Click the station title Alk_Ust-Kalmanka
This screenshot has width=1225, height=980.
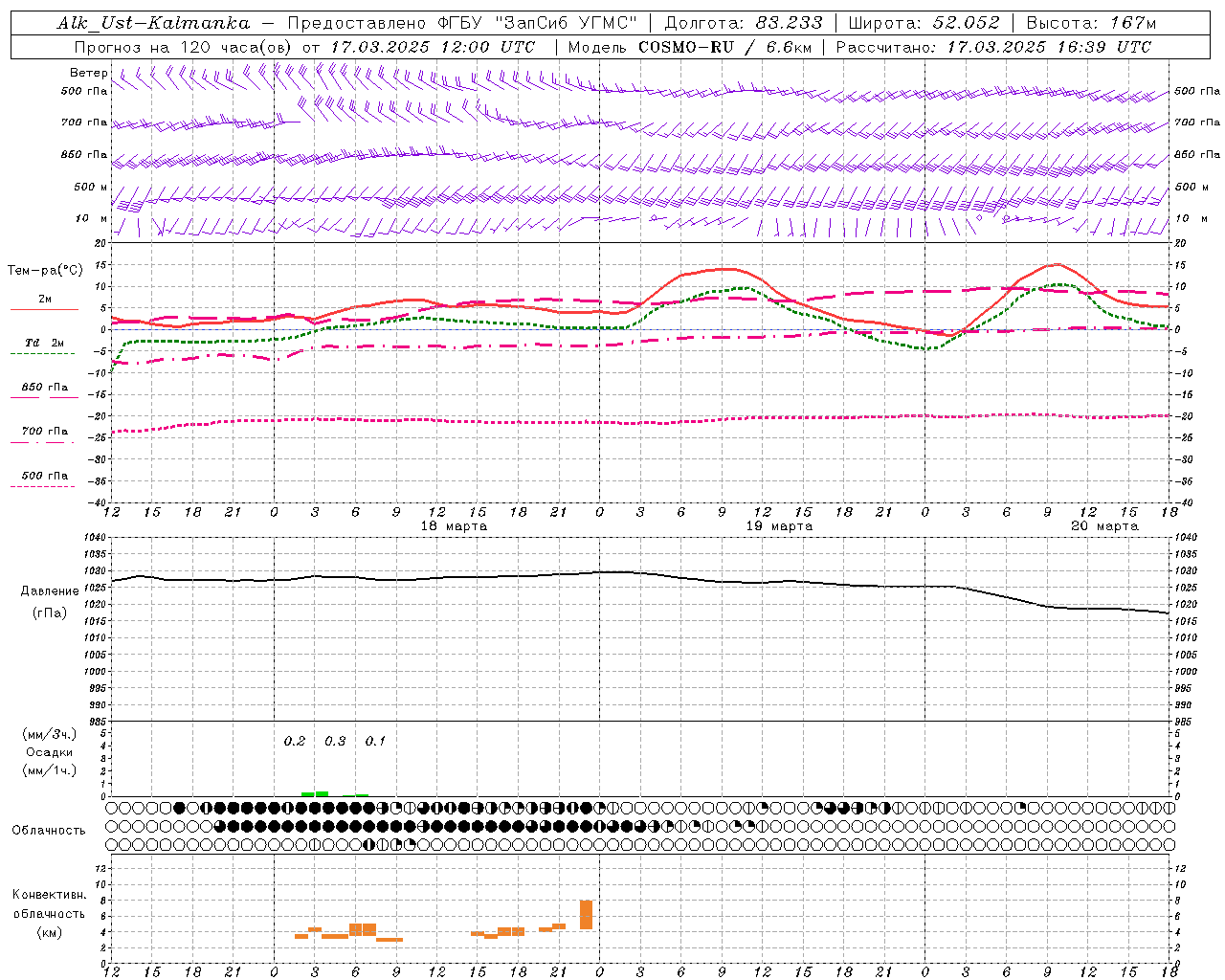153,23
